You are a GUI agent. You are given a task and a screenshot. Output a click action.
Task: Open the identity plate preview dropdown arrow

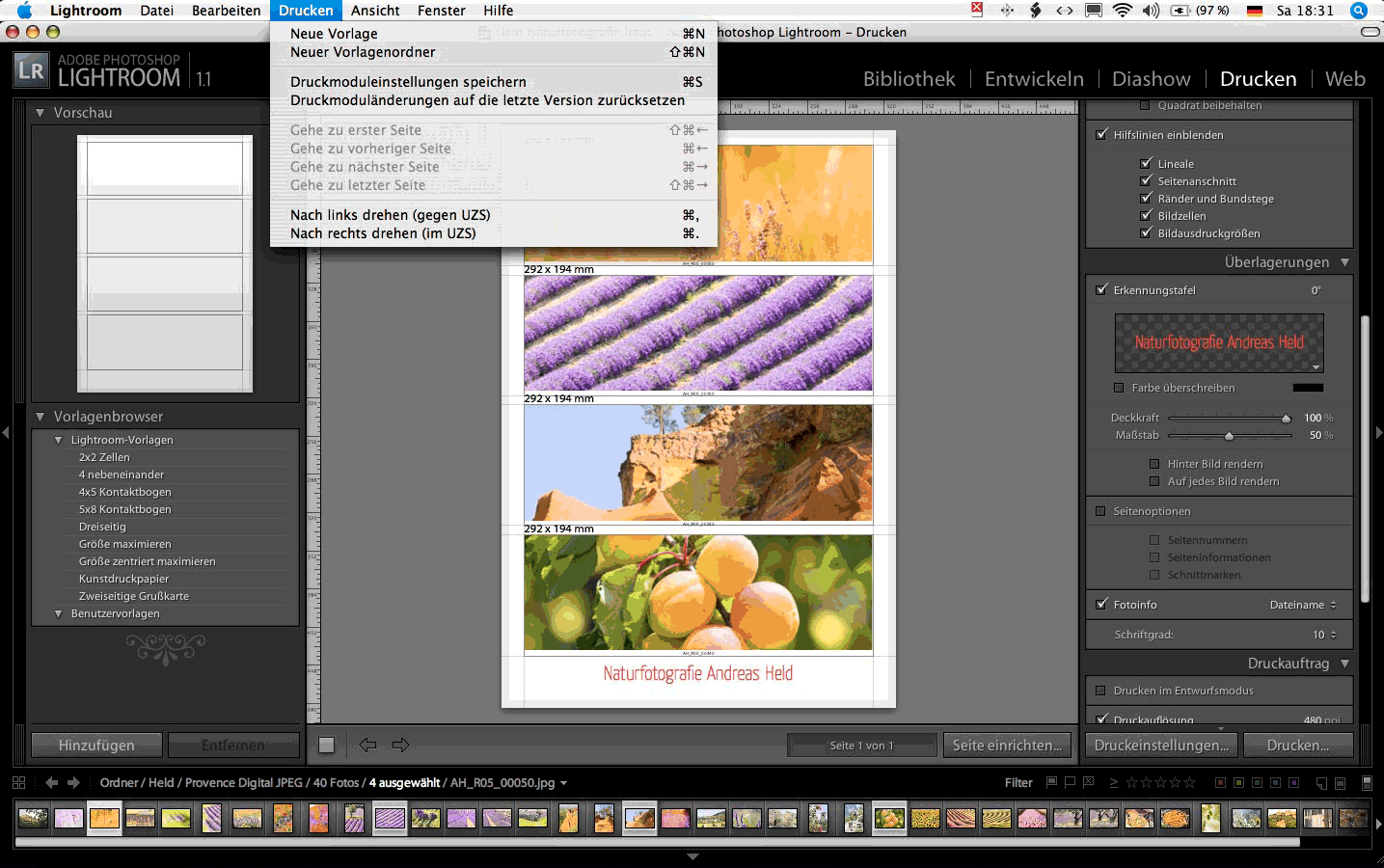point(1316,366)
